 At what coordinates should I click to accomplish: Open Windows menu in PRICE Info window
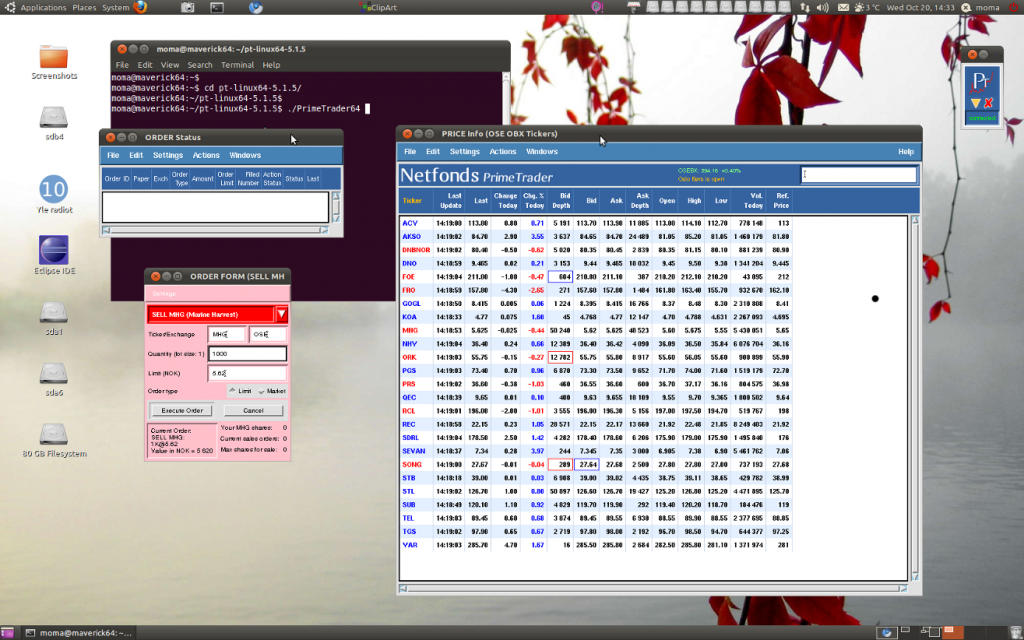click(541, 151)
